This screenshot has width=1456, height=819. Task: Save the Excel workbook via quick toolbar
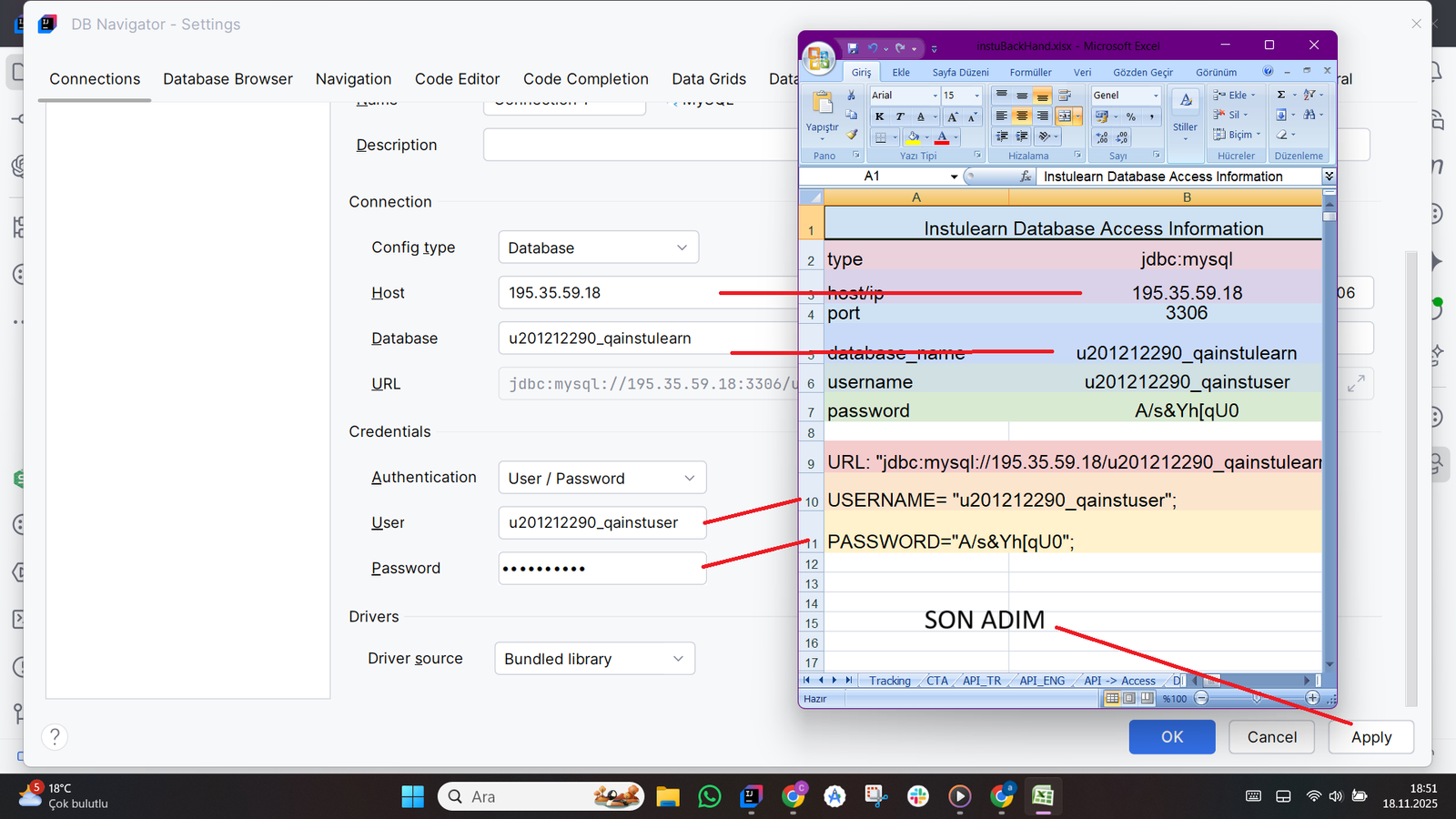pyautogui.click(x=853, y=48)
